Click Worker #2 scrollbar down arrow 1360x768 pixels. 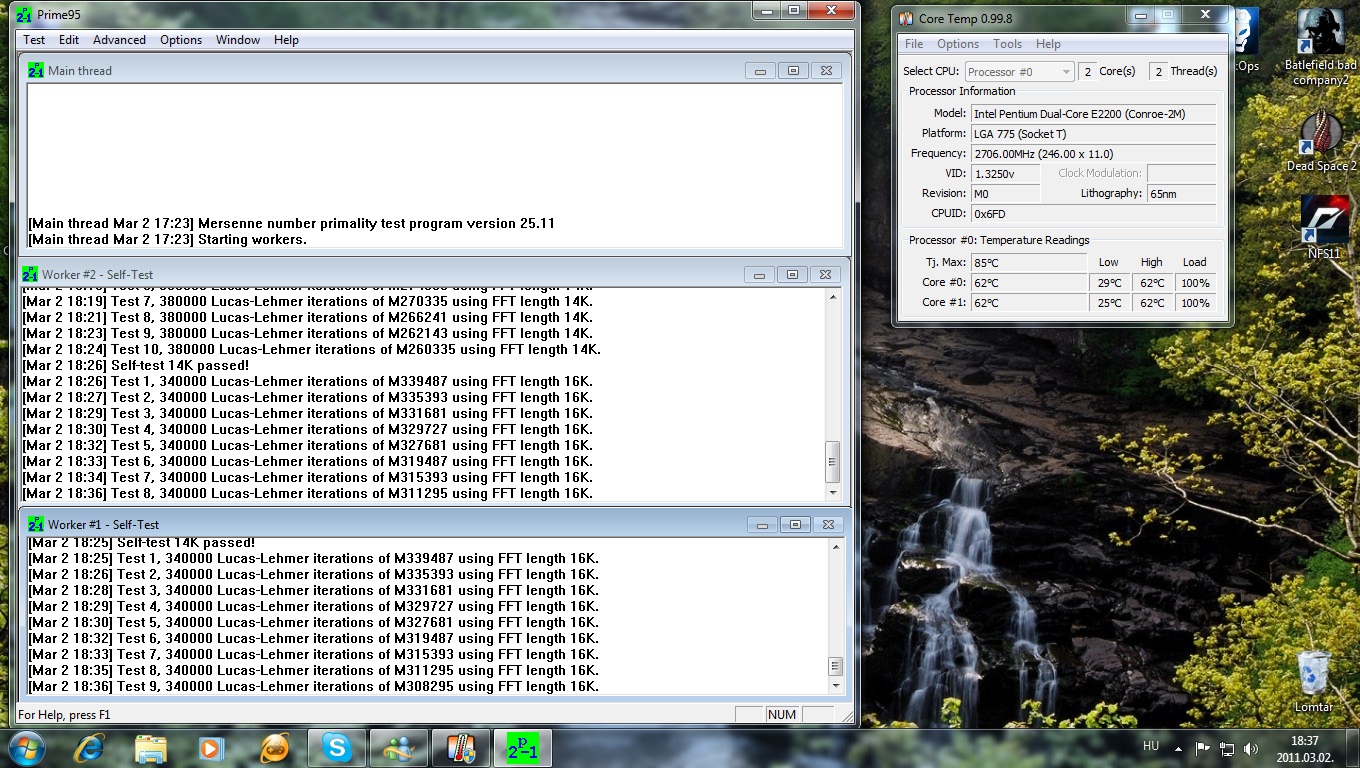(x=832, y=493)
